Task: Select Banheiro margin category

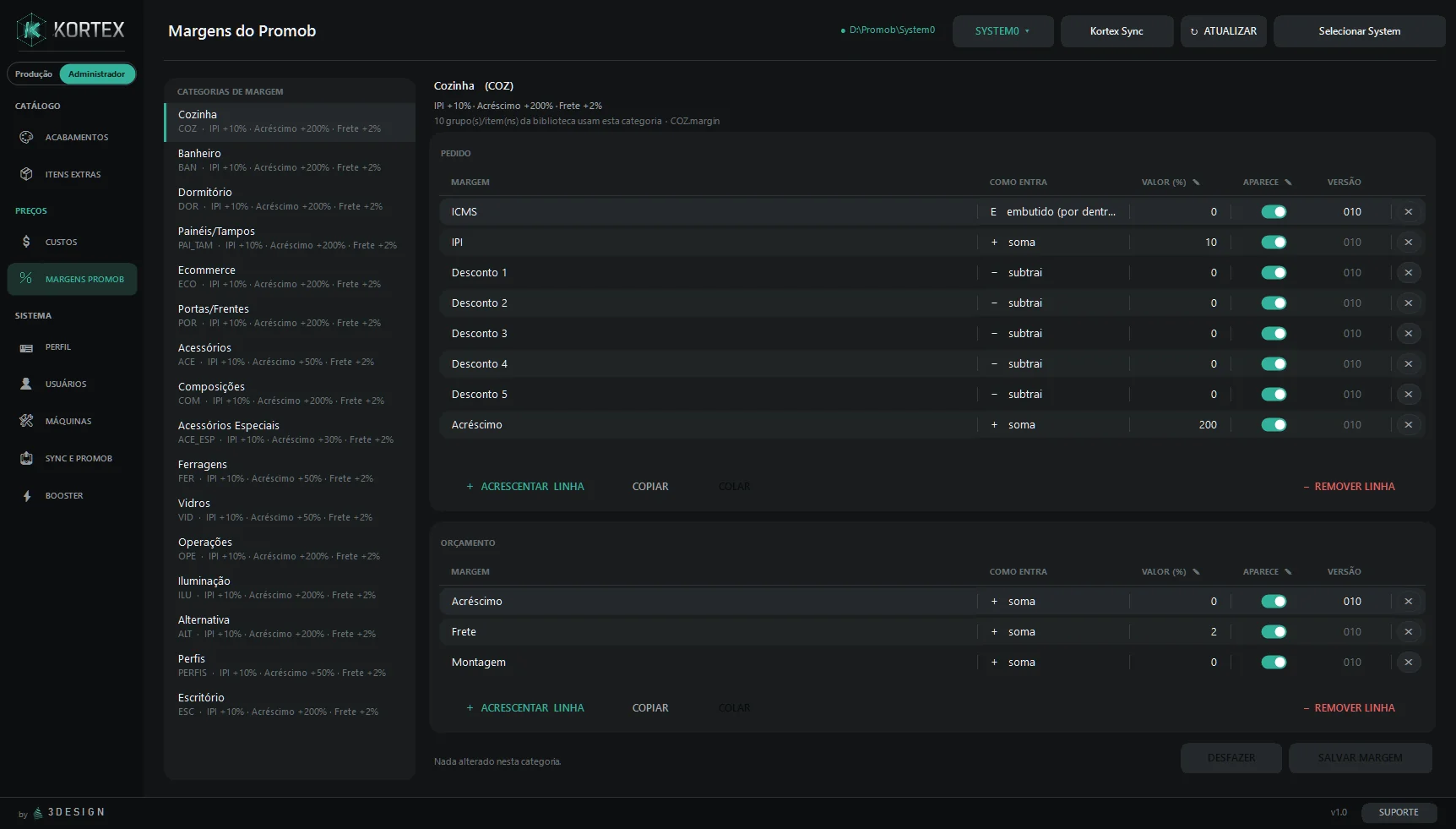Action: [x=290, y=161]
